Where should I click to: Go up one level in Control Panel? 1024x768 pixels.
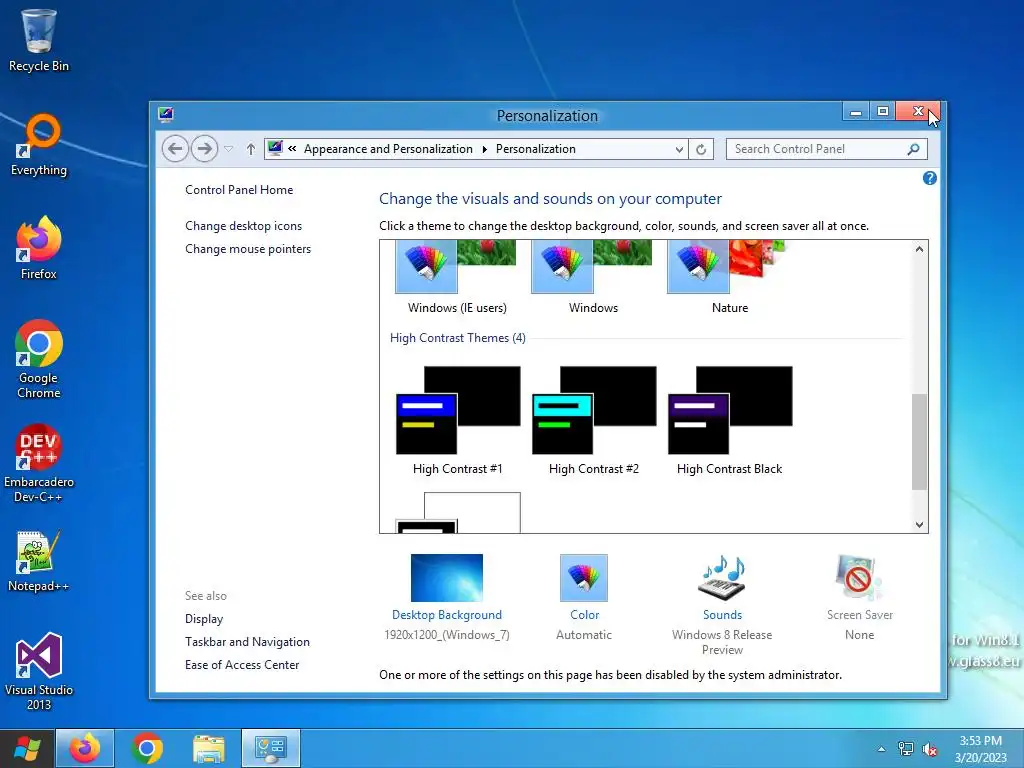click(251, 149)
